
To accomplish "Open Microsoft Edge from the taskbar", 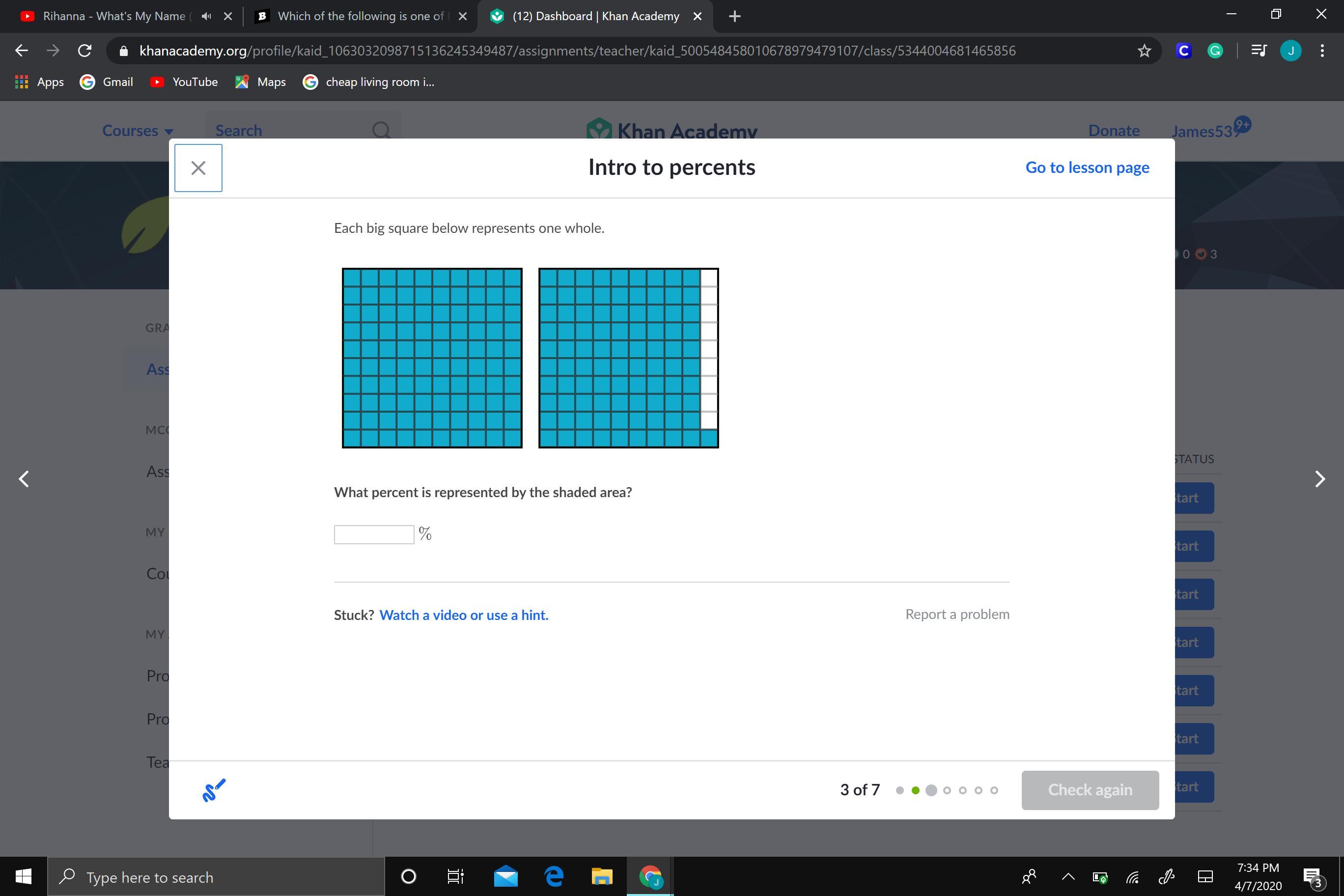I will coord(553,876).
